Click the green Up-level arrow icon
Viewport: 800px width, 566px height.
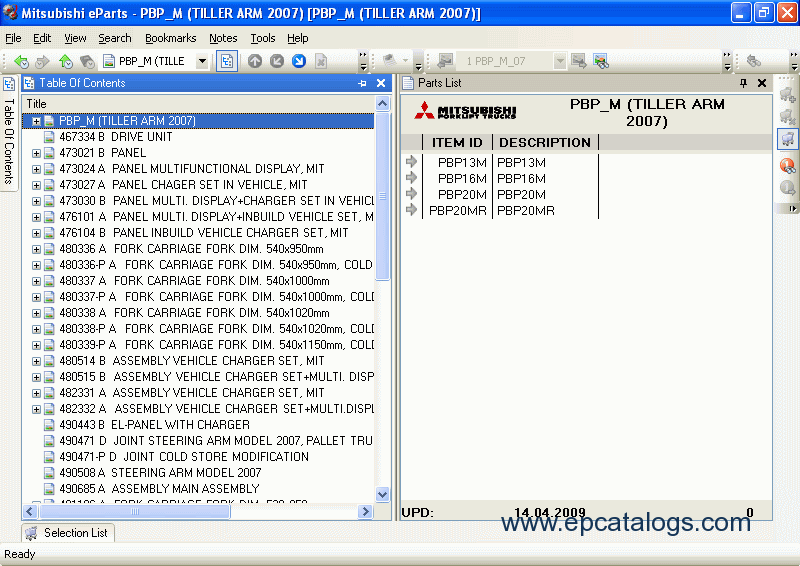(x=65, y=61)
